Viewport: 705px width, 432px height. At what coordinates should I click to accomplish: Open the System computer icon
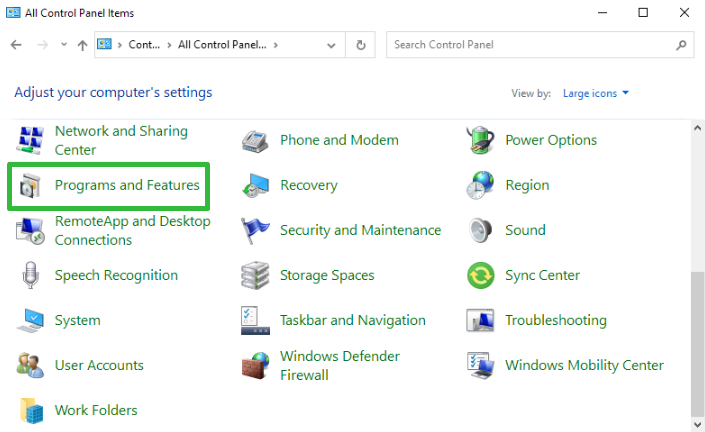[x=31, y=320]
